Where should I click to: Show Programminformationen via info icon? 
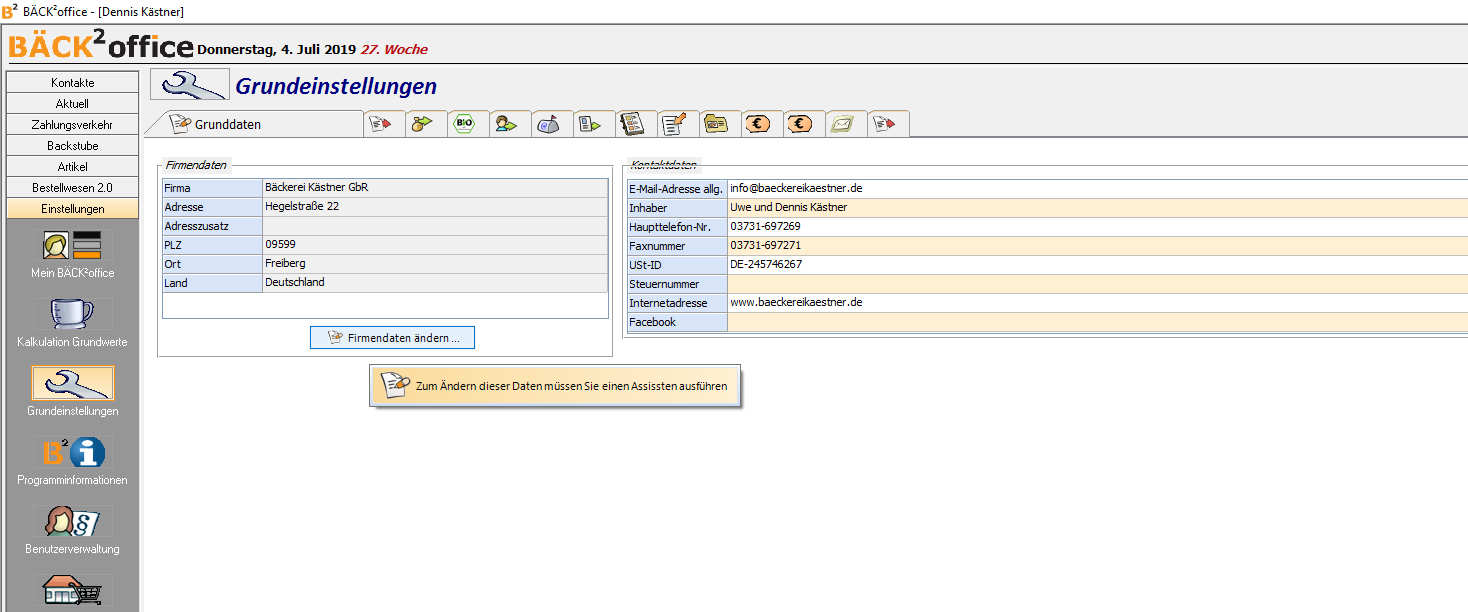click(x=72, y=460)
